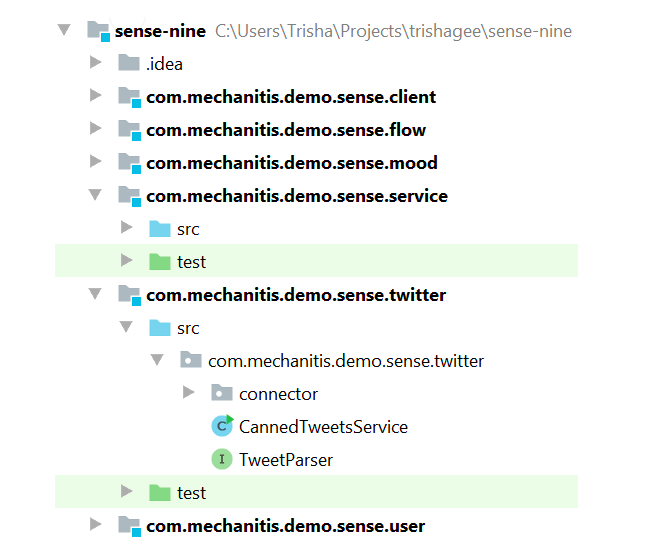Click the com.mechanitis.demo.sense.twitter package icon under src
661x548 pixels.
tap(191, 360)
